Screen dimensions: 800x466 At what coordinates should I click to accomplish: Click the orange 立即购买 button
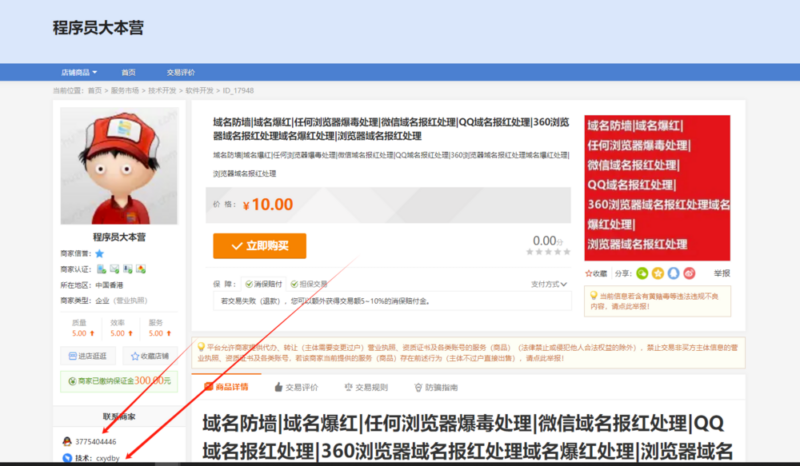click(x=260, y=246)
